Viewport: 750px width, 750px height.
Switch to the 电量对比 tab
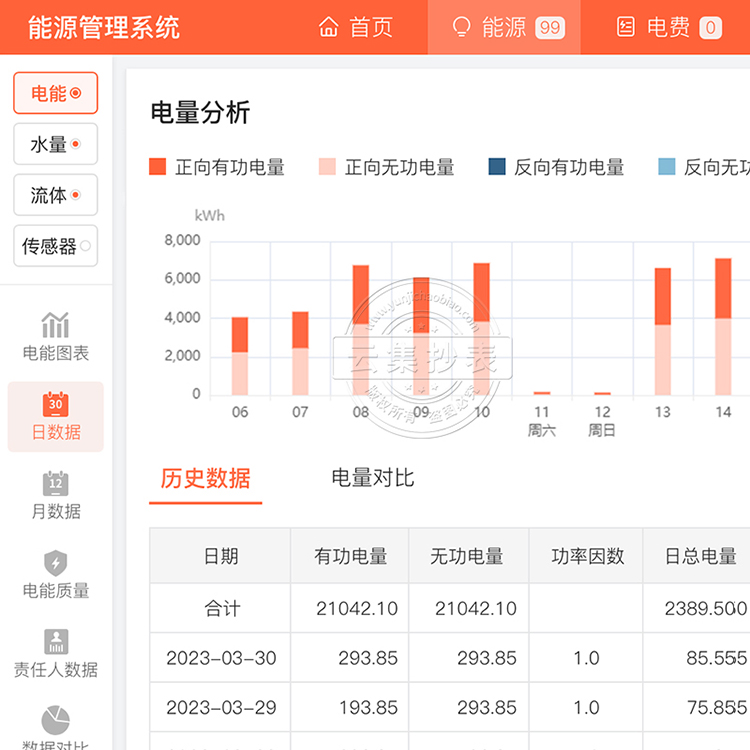tap(372, 478)
